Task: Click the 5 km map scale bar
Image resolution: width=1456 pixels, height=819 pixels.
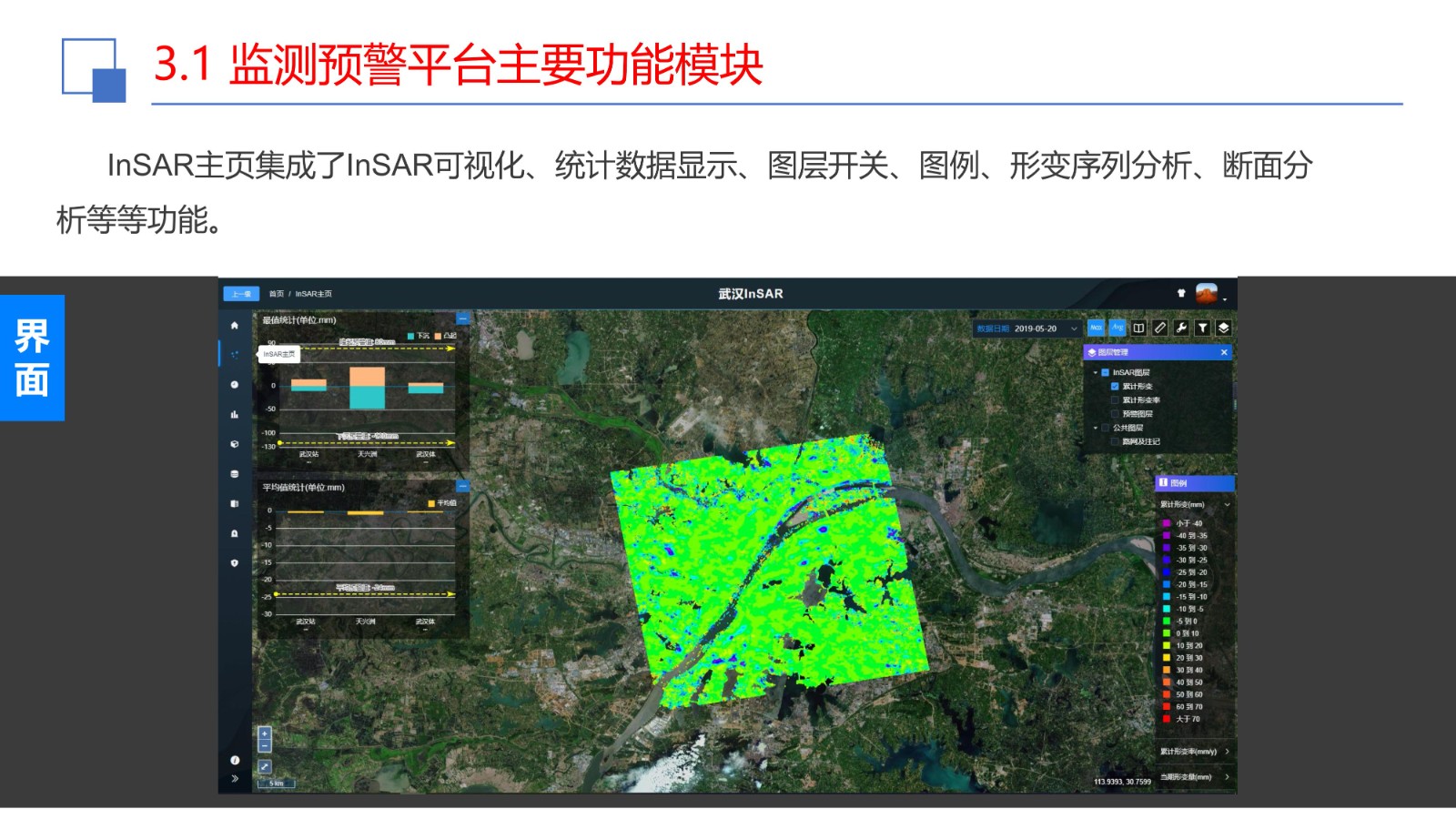Action: [277, 784]
